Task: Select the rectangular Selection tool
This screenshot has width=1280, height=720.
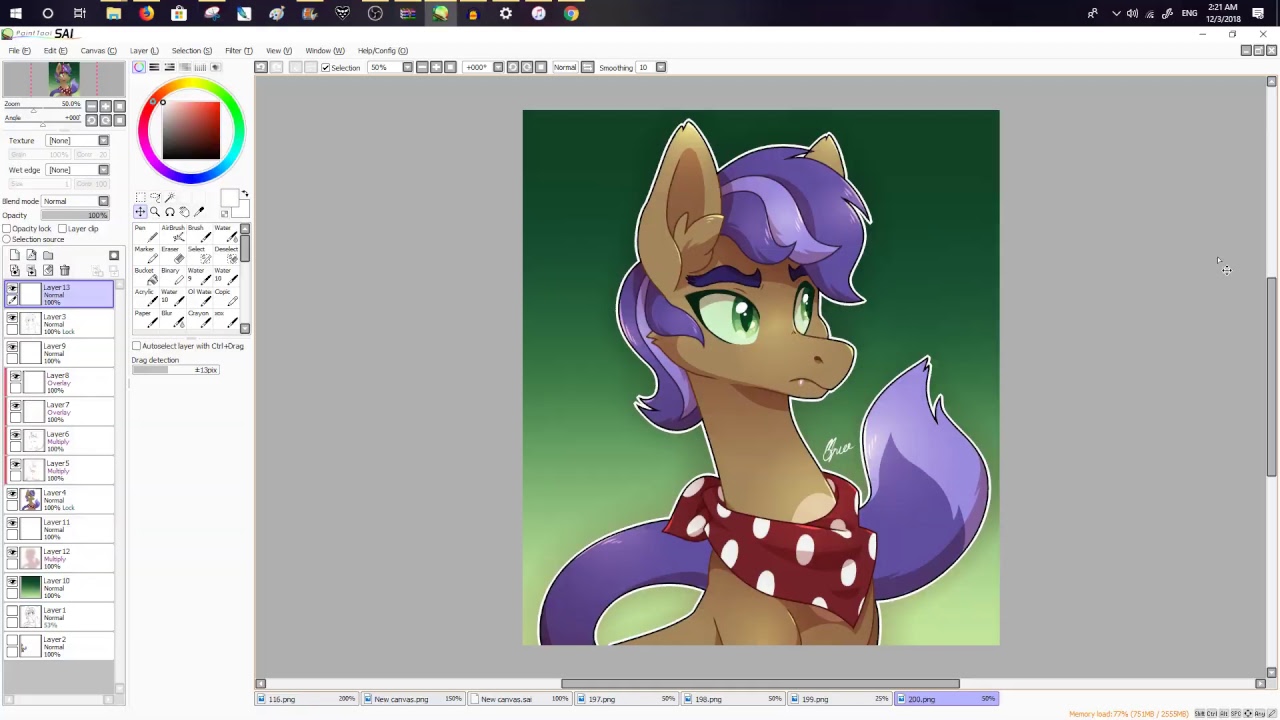Action: (x=140, y=197)
